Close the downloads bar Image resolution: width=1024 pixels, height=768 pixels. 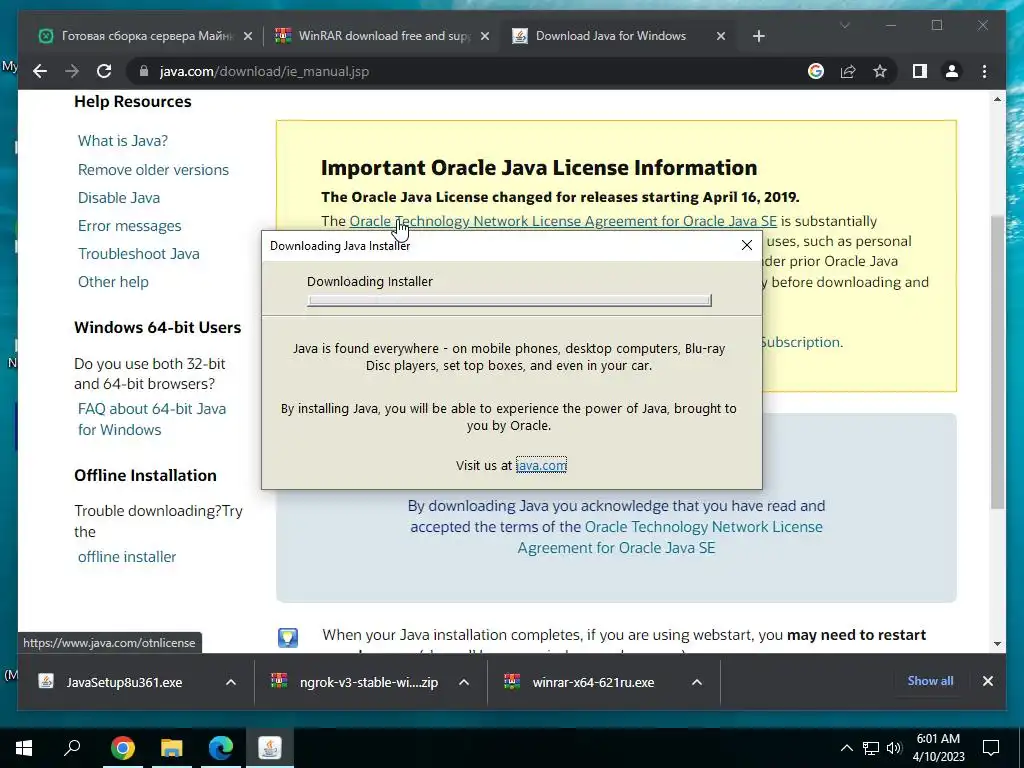pos(987,681)
